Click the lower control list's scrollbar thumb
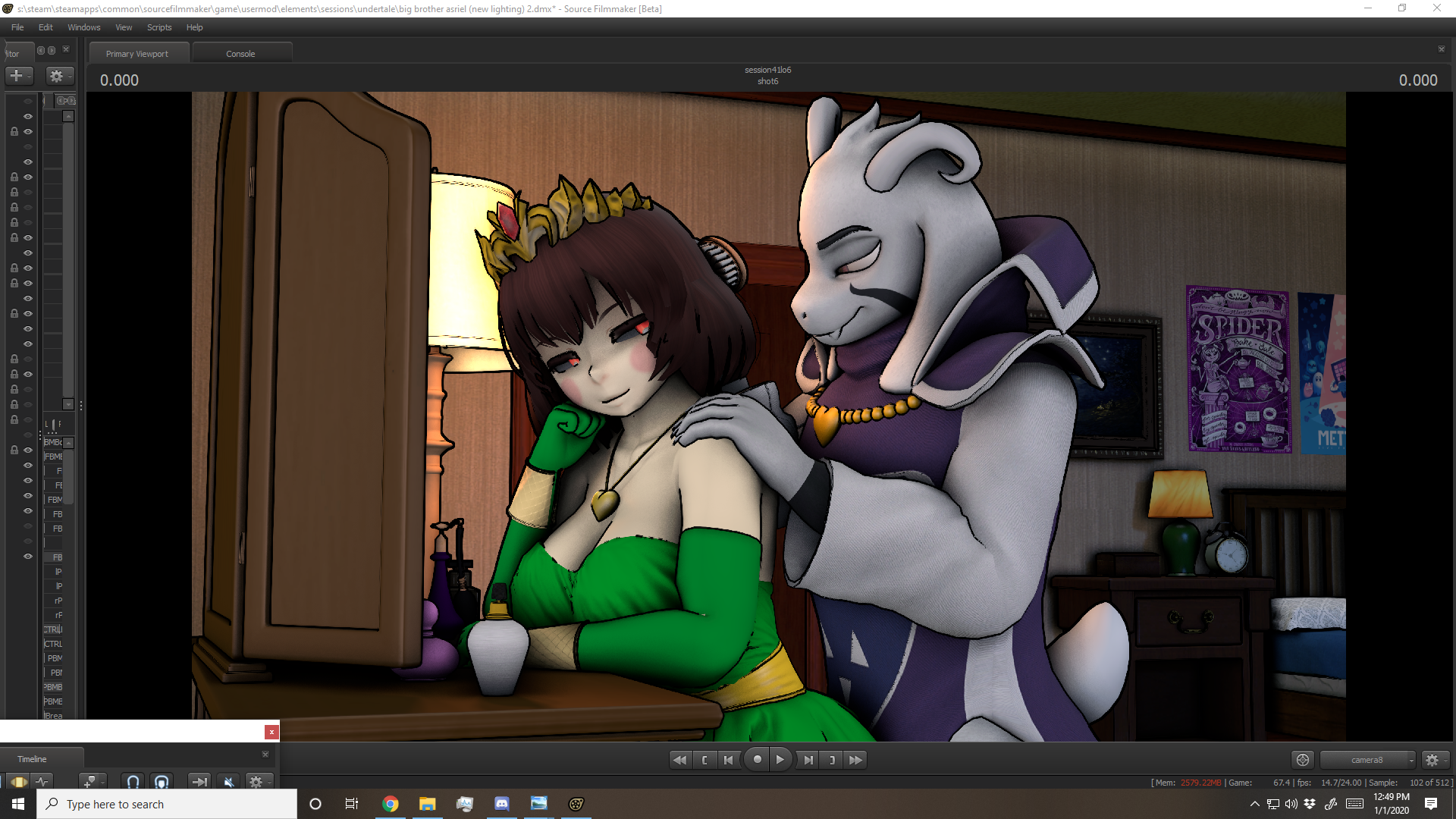Screen dimensions: 1456x819 tap(68, 475)
